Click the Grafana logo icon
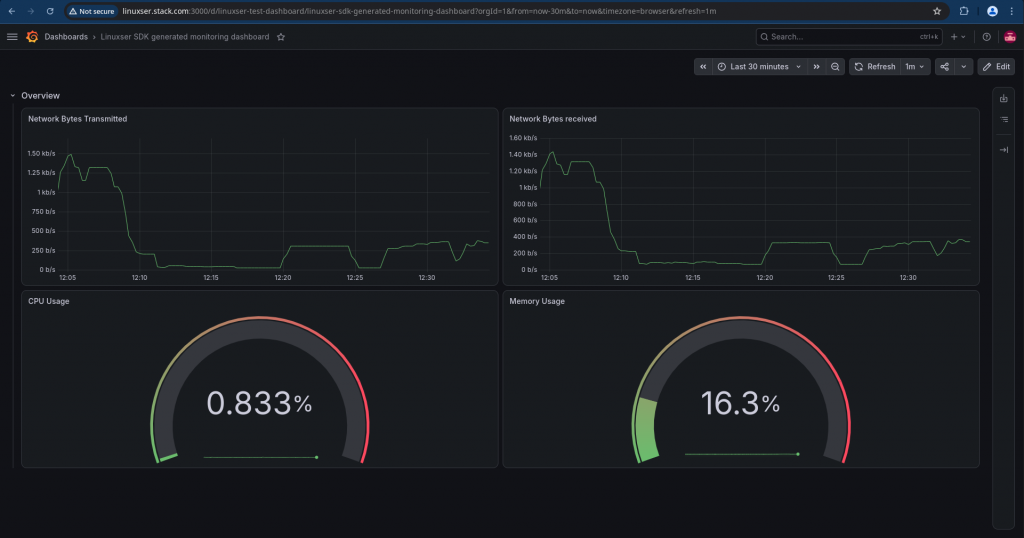This screenshot has height=538, width=1024. pos(32,37)
